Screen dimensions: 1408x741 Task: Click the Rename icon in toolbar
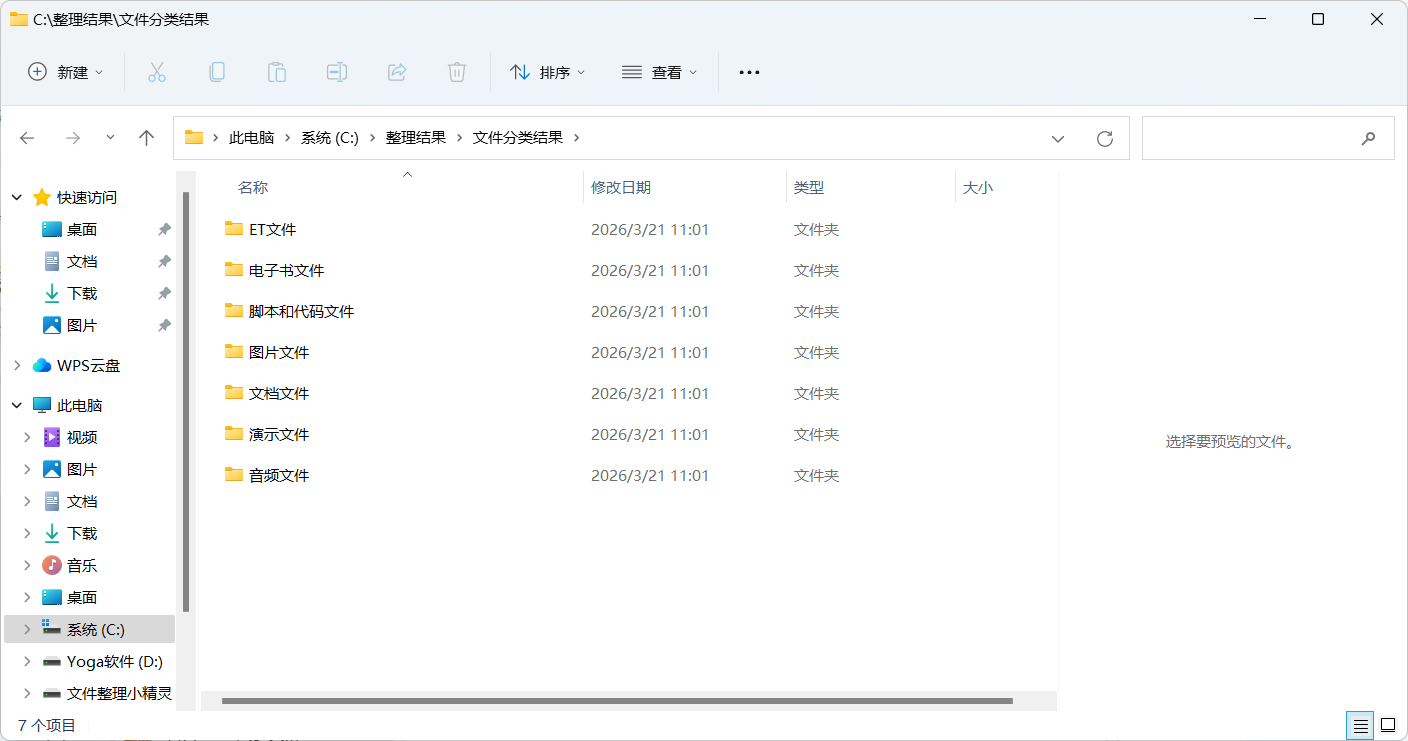(337, 72)
